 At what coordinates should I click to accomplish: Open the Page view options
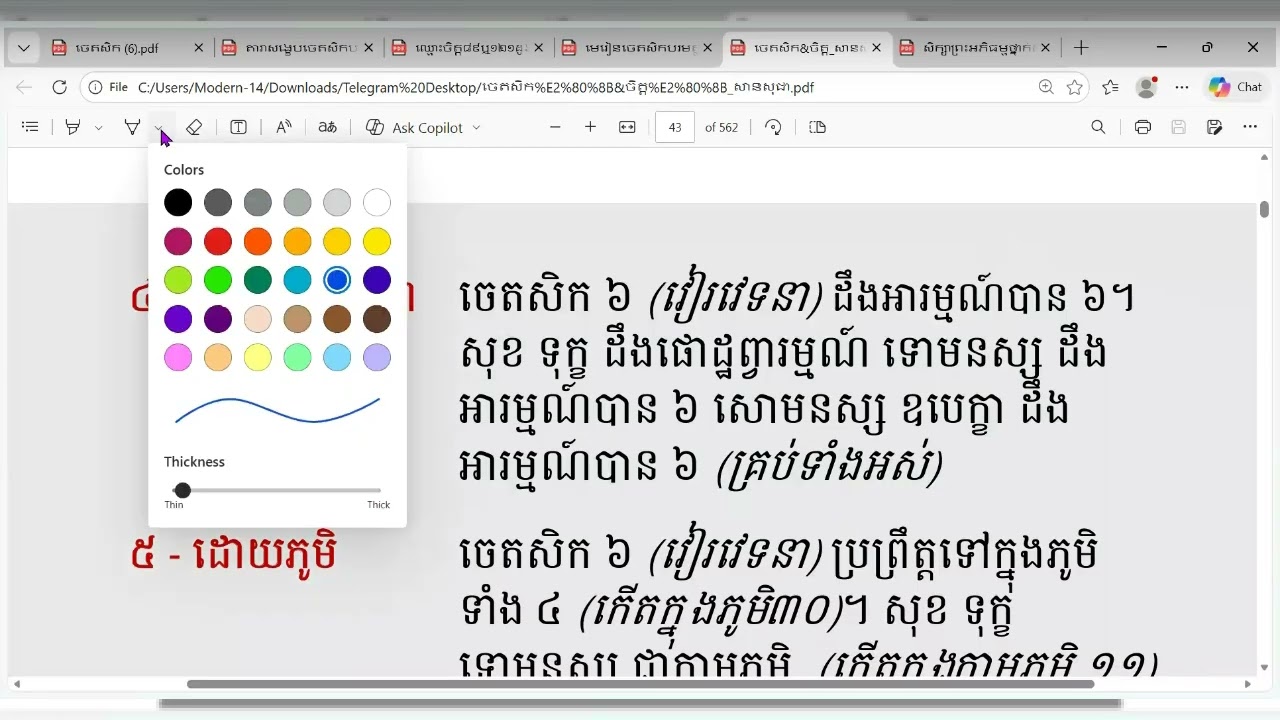[x=817, y=127]
